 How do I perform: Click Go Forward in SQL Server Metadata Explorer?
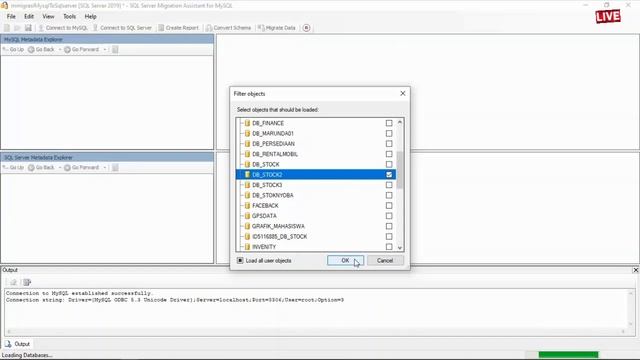[82, 168]
